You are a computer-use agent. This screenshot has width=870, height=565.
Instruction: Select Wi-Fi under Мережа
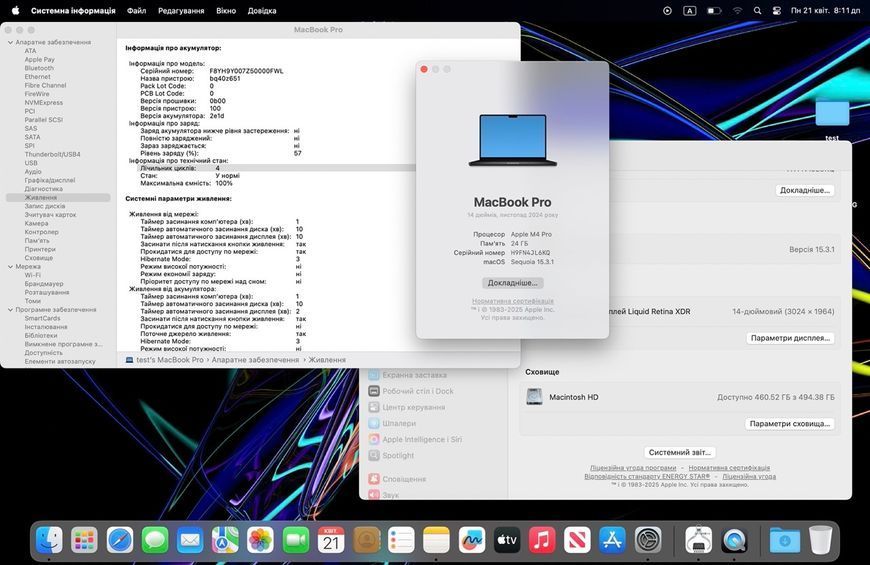pyautogui.click(x=32, y=275)
